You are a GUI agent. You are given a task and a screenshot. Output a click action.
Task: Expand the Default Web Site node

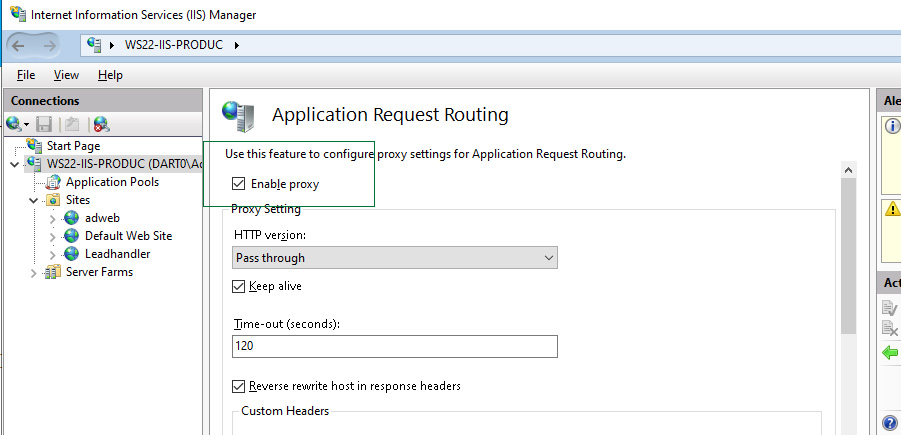point(53,236)
